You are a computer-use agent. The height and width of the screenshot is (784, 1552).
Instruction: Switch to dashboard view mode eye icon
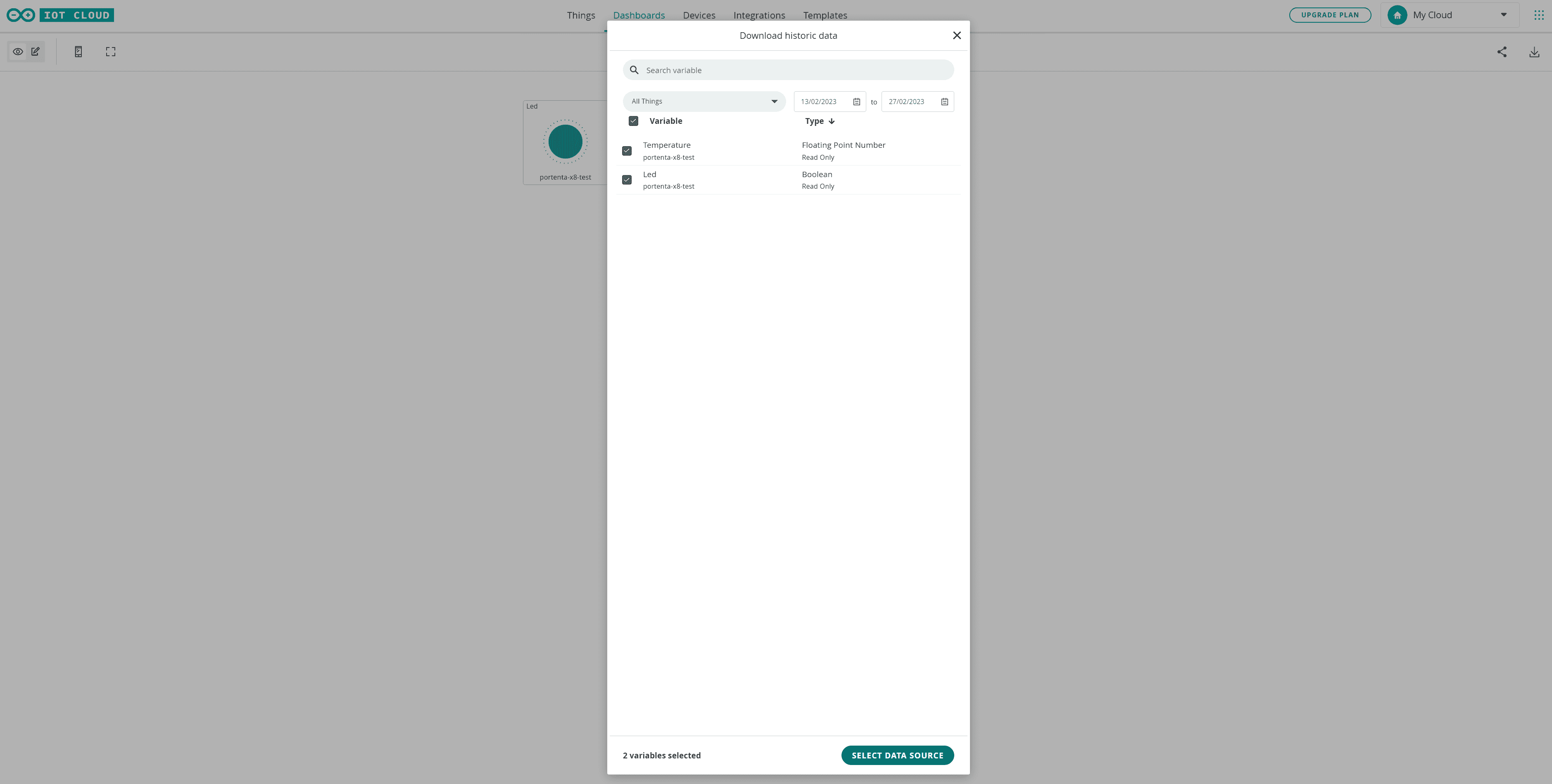tap(18, 52)
